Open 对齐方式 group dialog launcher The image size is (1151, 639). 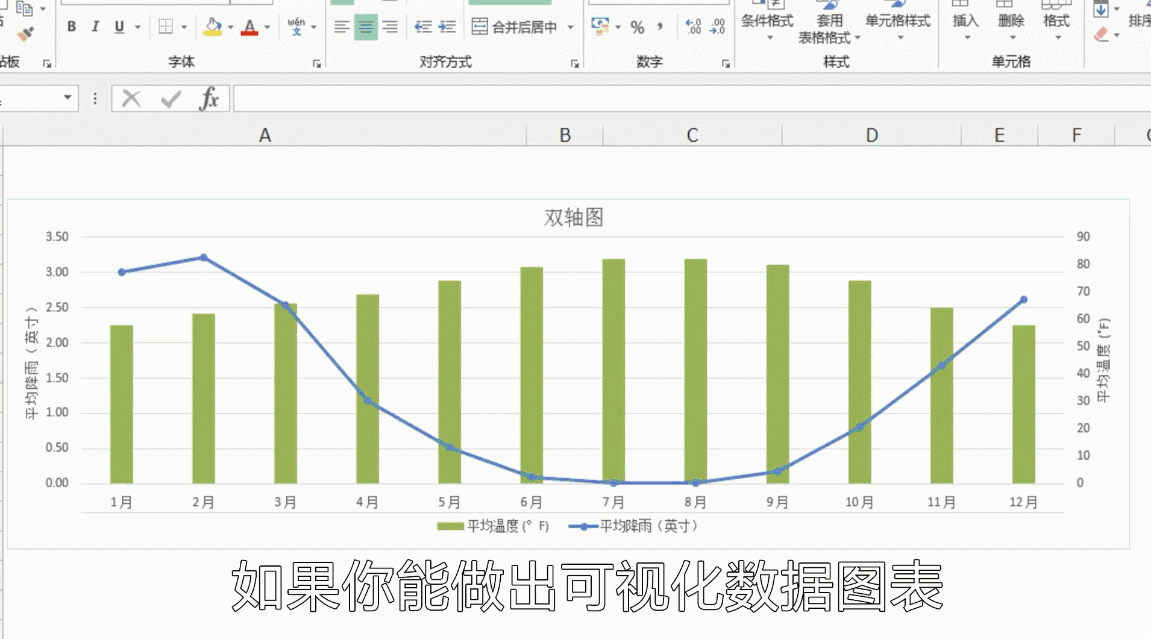point(575,64)
